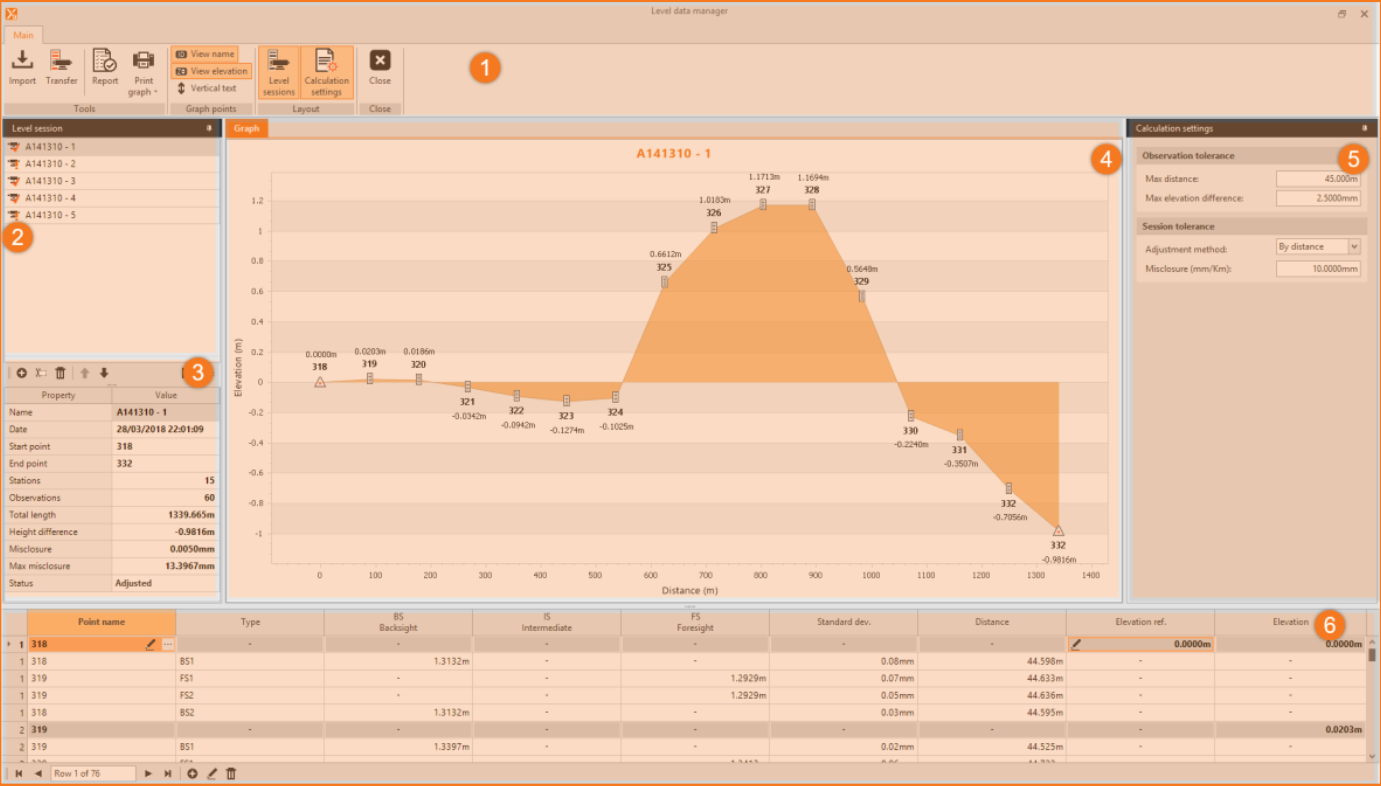
Task: Add a new level session with plus icon
Action: (22, 373)
